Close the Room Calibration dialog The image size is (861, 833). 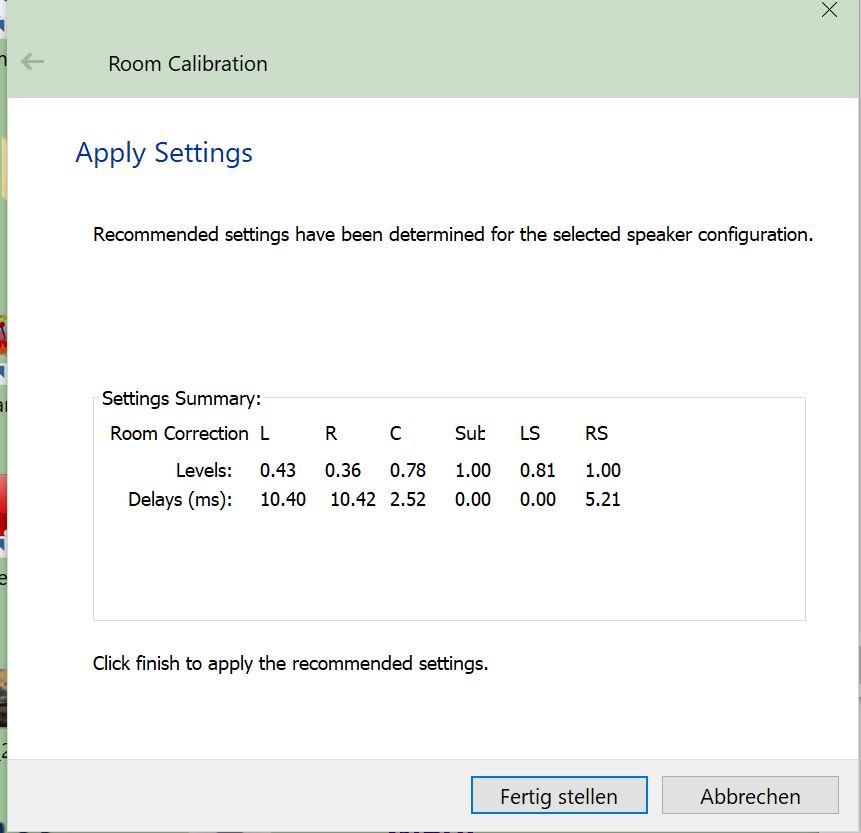point(829,10)
